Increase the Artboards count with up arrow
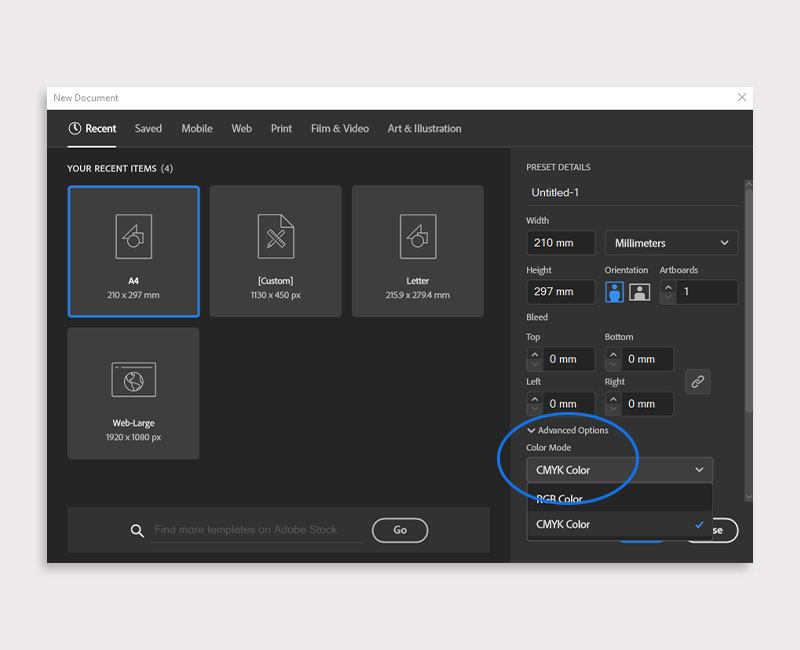The width and height of the screenshot is (800, 650). tap(668, 287)
